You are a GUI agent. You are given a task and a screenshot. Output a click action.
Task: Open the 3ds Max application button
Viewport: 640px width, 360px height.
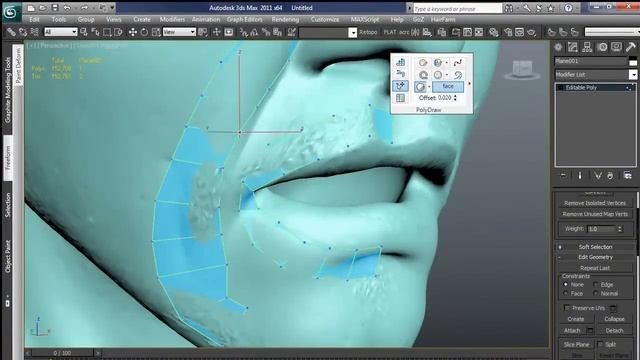coord(11,12)
